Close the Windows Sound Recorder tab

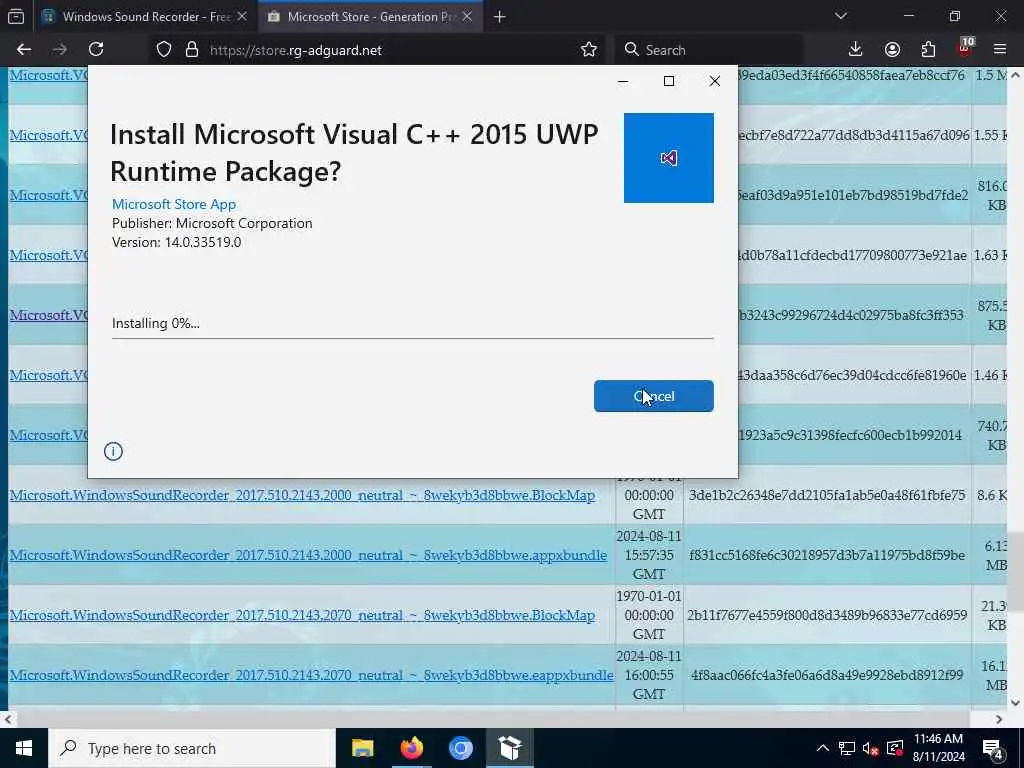pyautogui.click(x=242, y=16)
